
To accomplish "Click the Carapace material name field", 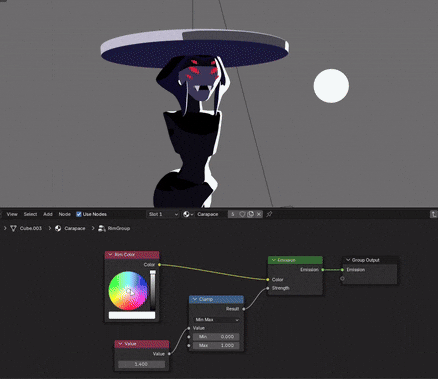I will pyautogui.click(x=212, y=214).
